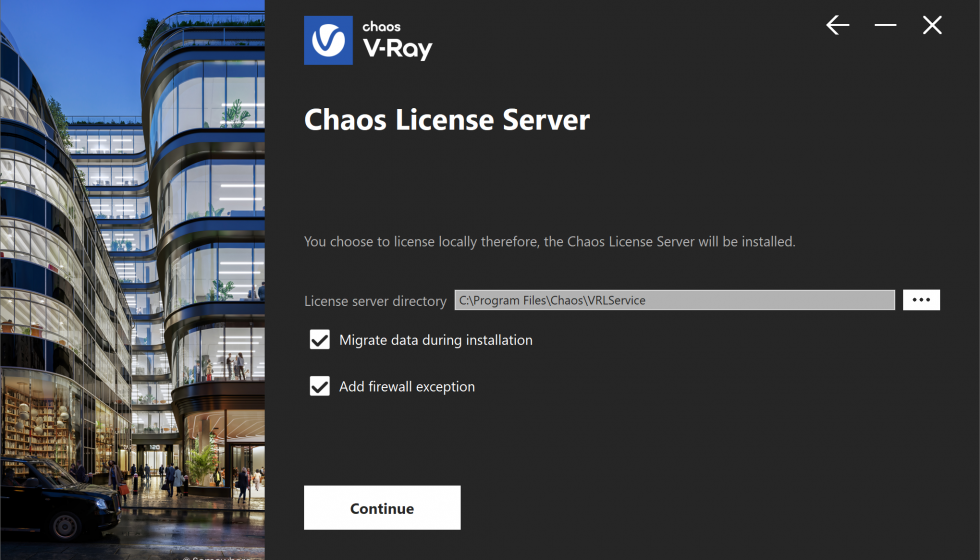Click the License server directory label
The height and width of the screenshot is (560, 980).
pyautogui.click(x=375, y=301)
